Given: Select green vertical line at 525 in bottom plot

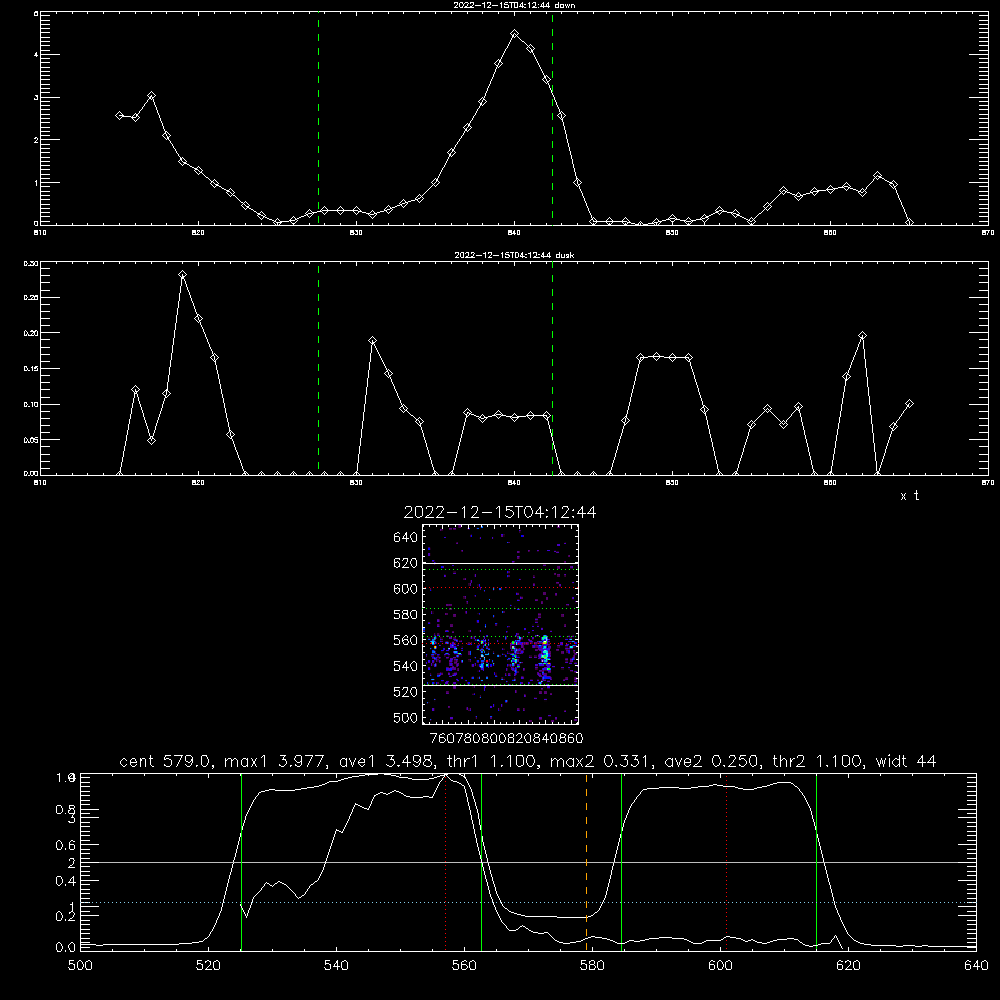Looking at the screenshot, I should click(241, 862).
